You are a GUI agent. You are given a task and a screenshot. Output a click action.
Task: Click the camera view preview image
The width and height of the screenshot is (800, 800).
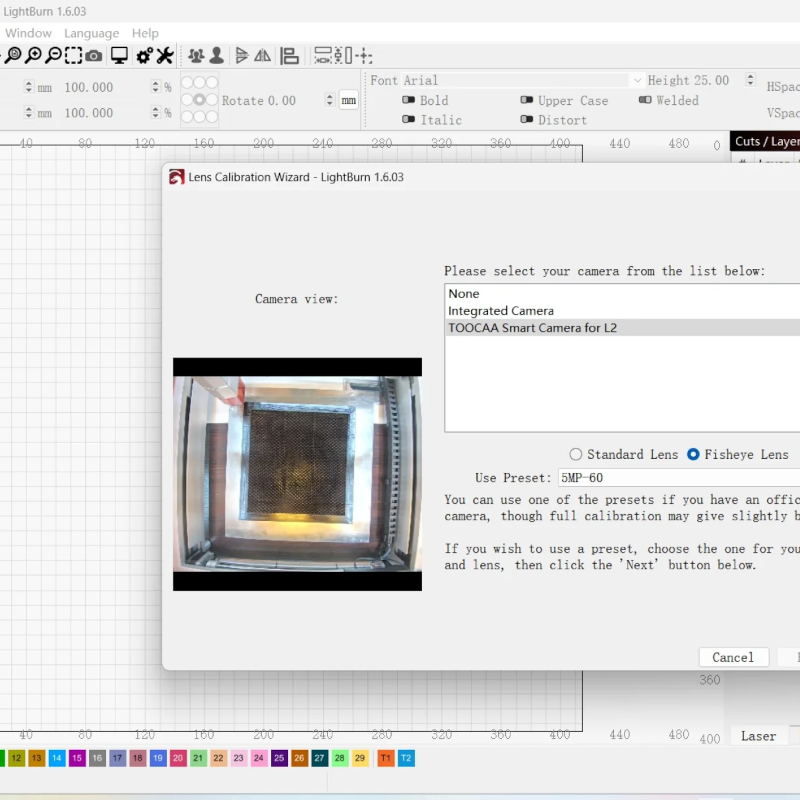click(x=297, y=474)
